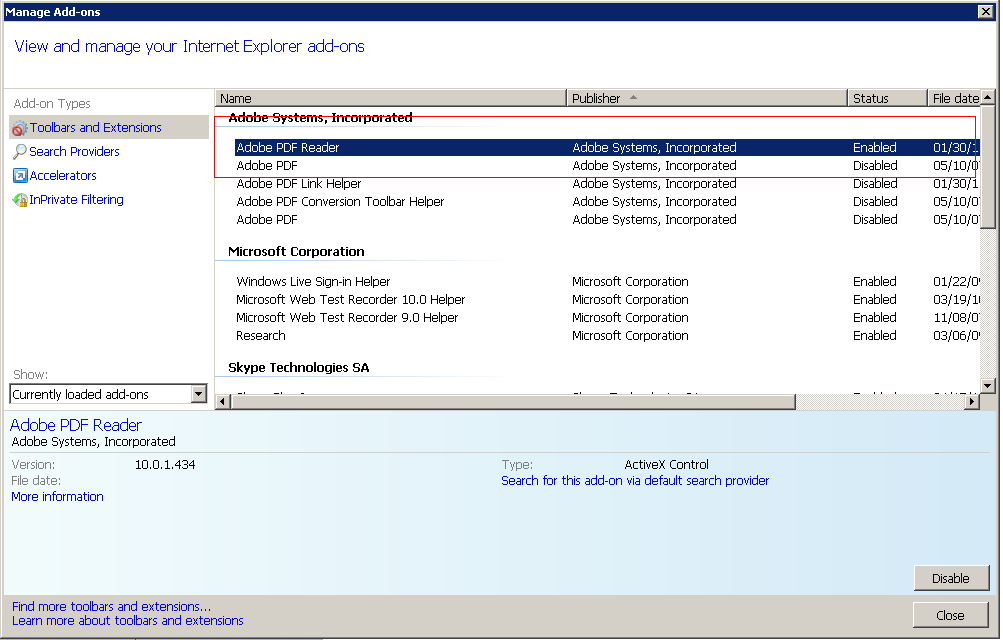Select the Research add-on row
Viewport: 1003px width, 640px height.
point(606,335)
